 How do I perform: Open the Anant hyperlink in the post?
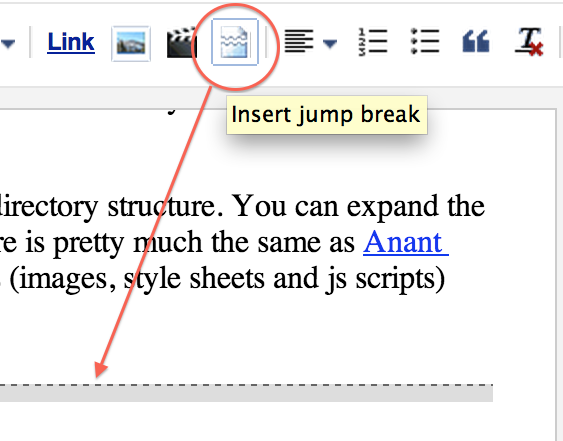tap(406, 243)
